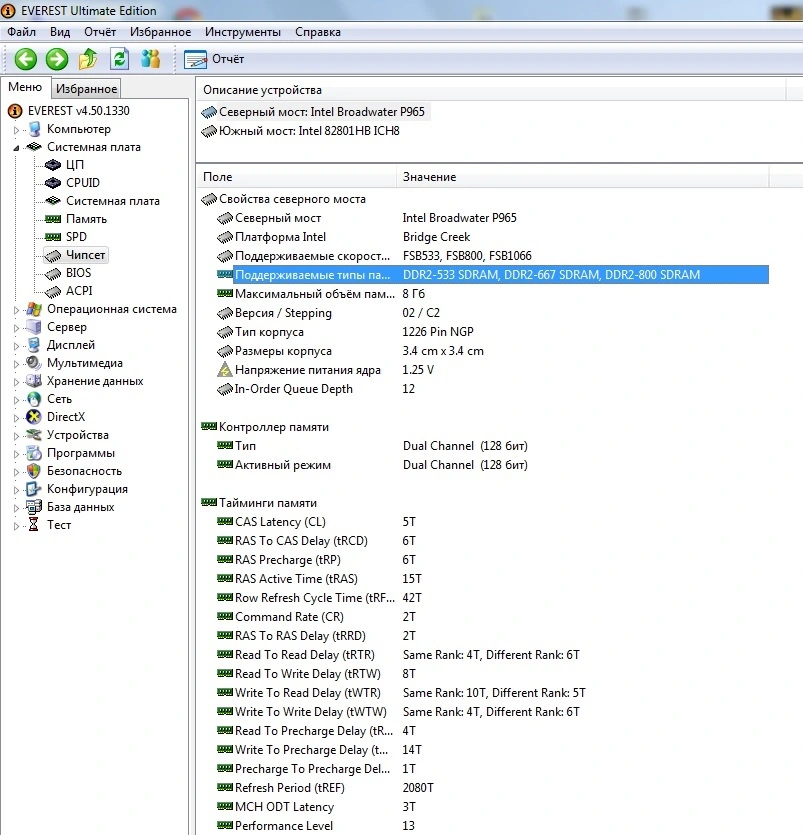Image resolution: width=803 pixels, height=835 pixels.
Task: Expand the Компьютер tree node
Action: coord(17,129)
